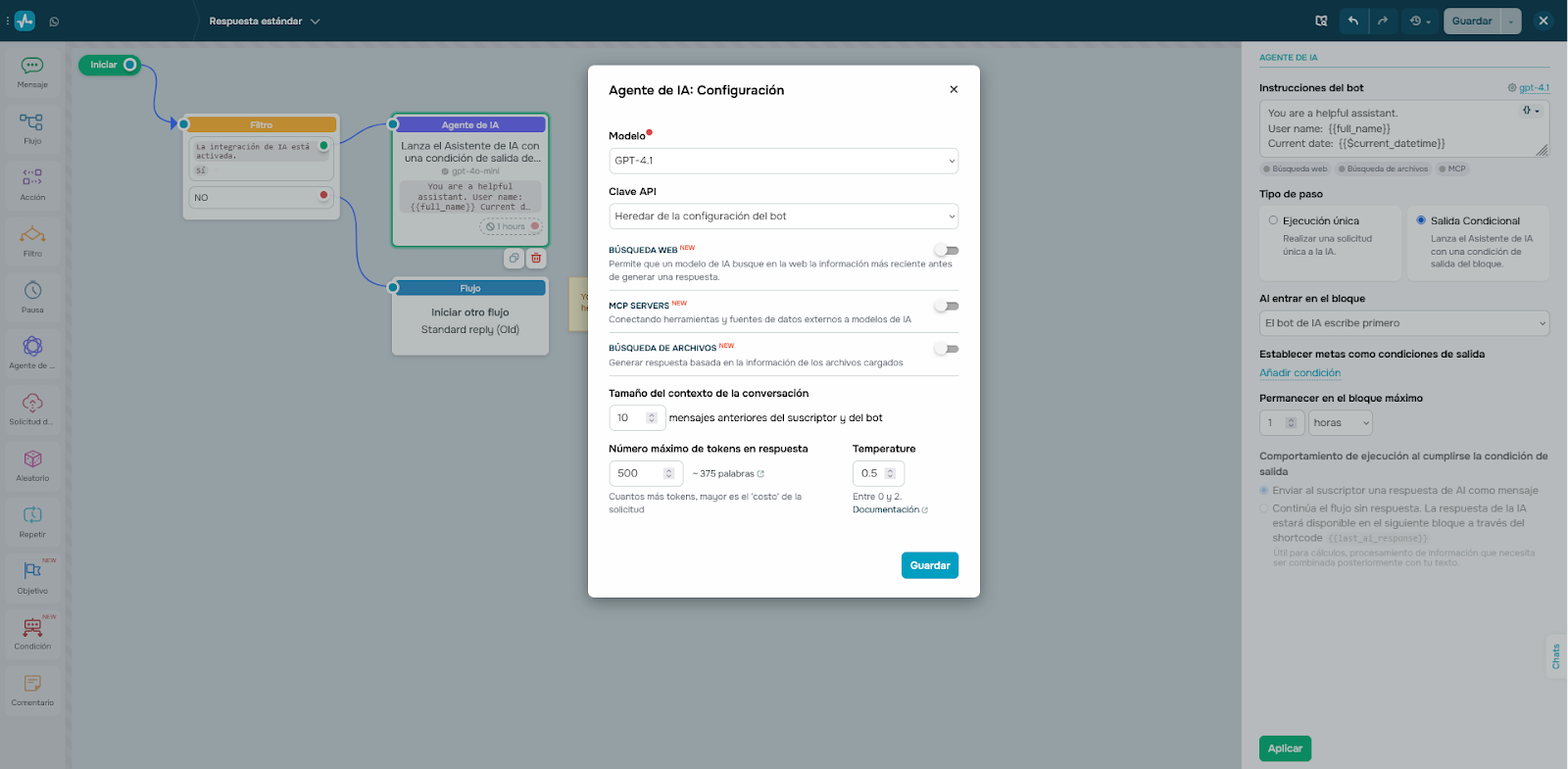Select the Comentario block in sidebar

(x=32, y=690)
